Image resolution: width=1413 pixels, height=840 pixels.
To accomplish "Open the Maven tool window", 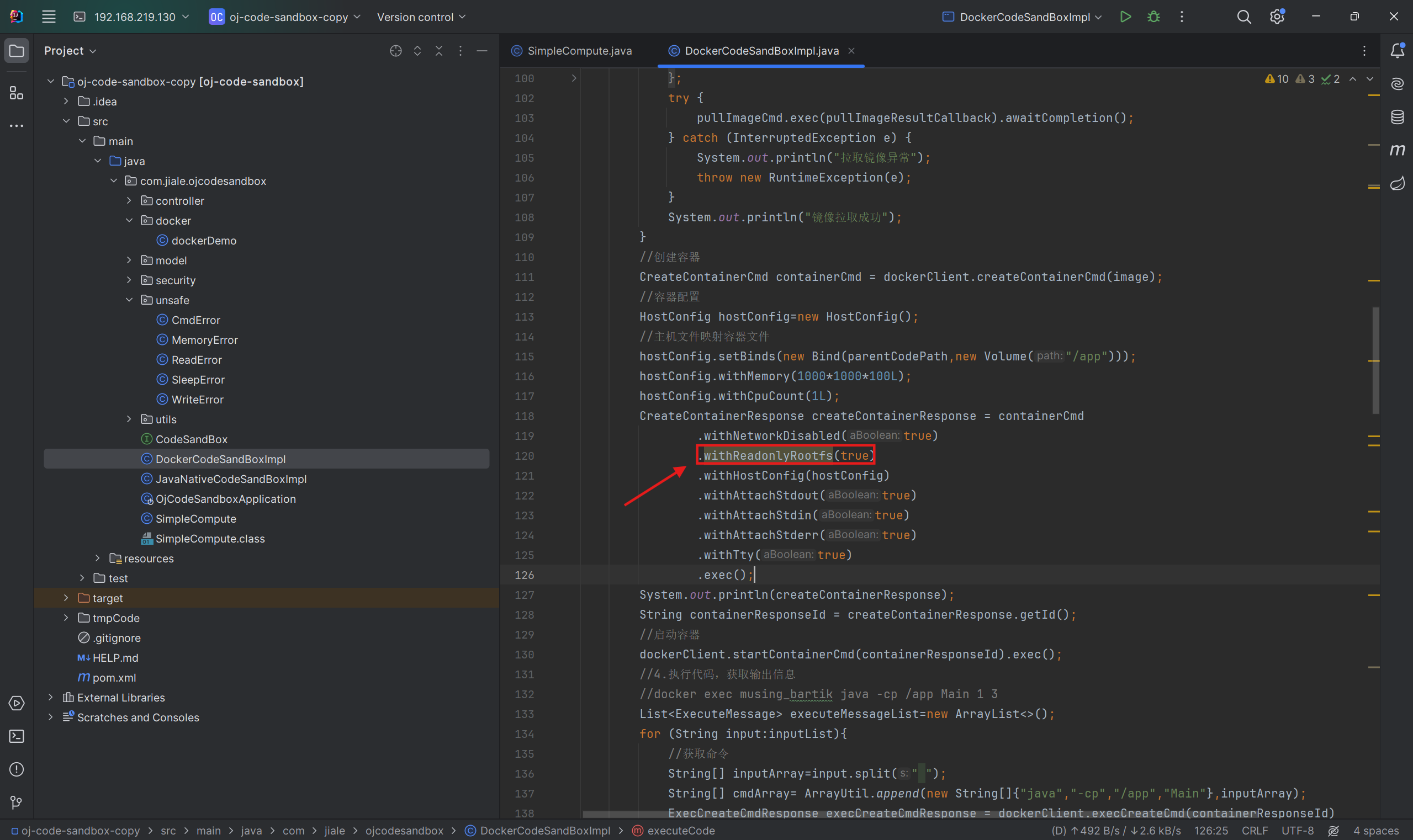I will [1397, 150].
